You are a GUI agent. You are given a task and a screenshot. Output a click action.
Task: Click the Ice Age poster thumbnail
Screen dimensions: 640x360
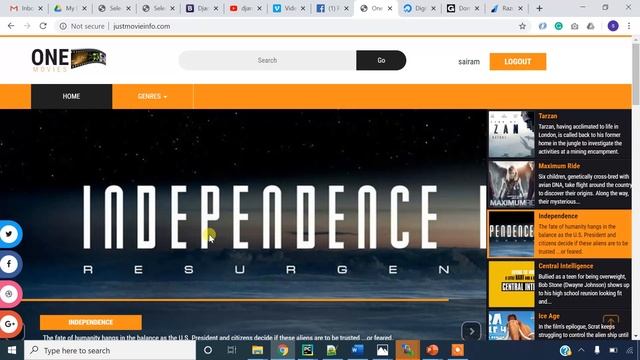coord(511,326)
